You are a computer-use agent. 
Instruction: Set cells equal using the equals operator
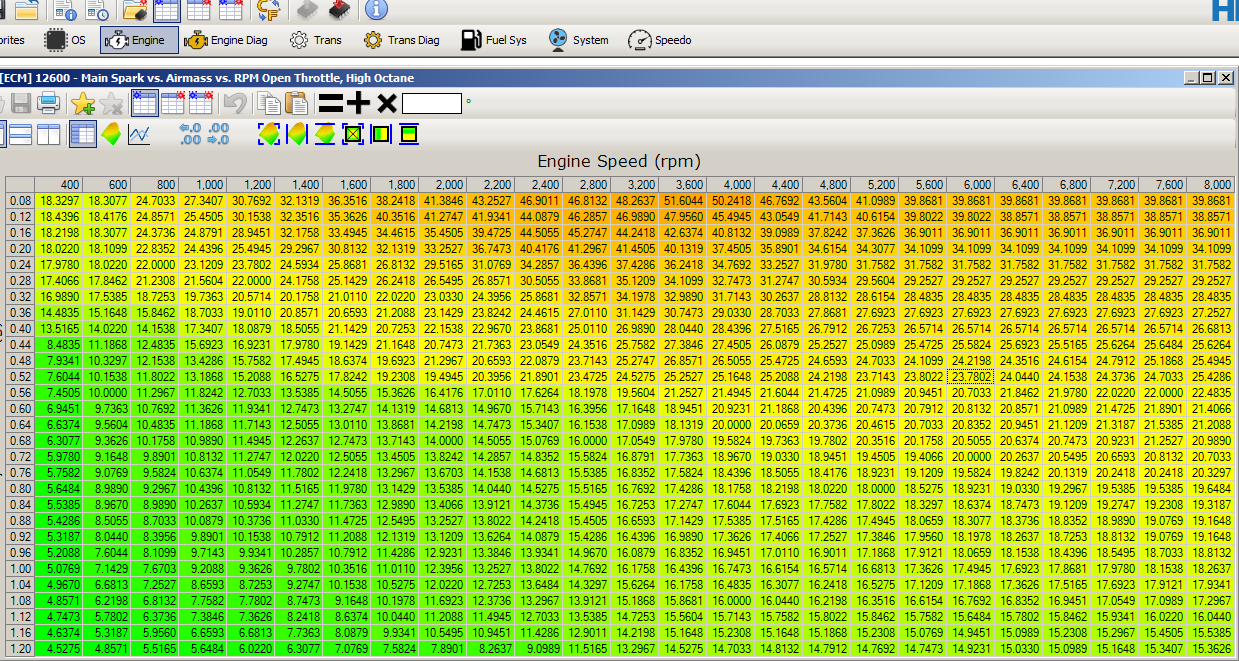pyautogui.click(x=329, y=103)
